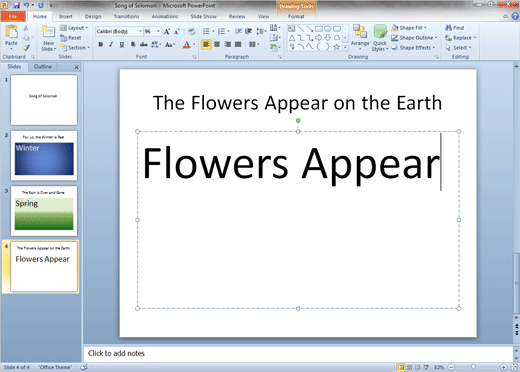Screen dimensions: 520x372
Task: Click the Reset slide button
Action: pyautogui.click(x=71, y=38)
